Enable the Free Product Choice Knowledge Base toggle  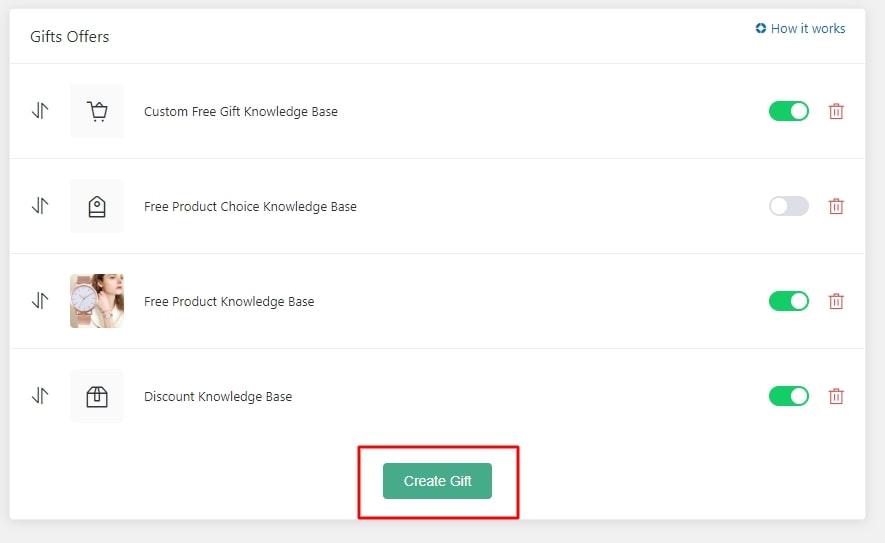tap(788, 206)
